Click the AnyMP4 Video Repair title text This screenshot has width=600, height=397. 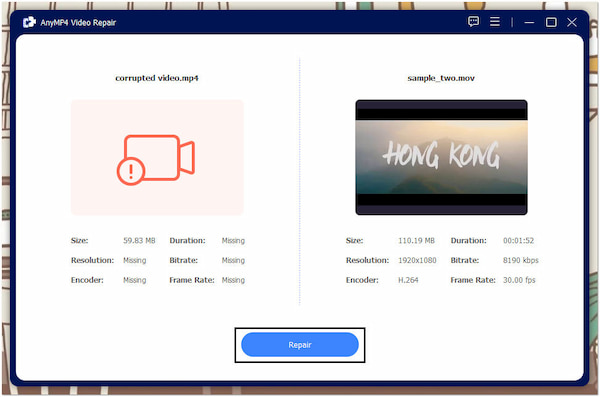coord(78,23)
